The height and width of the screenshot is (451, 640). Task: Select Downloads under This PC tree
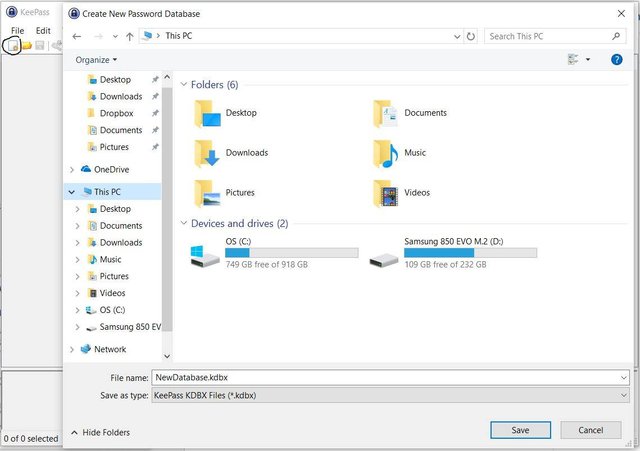click(x=121, y=243)
